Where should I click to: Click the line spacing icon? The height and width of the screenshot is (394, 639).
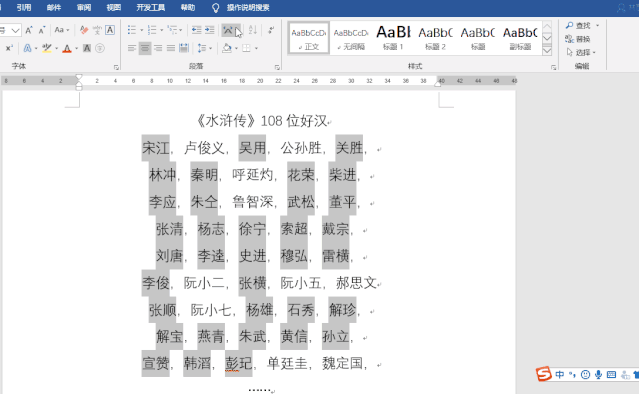(202, 48)
